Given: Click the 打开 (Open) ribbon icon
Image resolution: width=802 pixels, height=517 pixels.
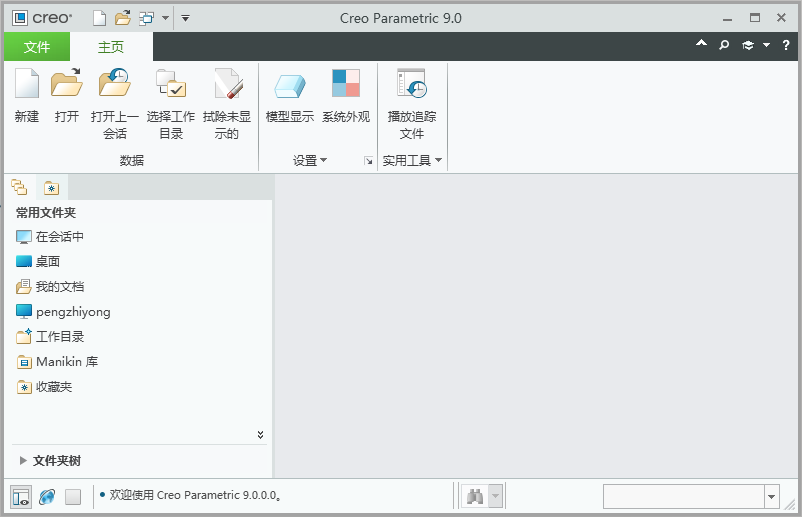Looking at the screenshot, I should [x=66, y=96].
